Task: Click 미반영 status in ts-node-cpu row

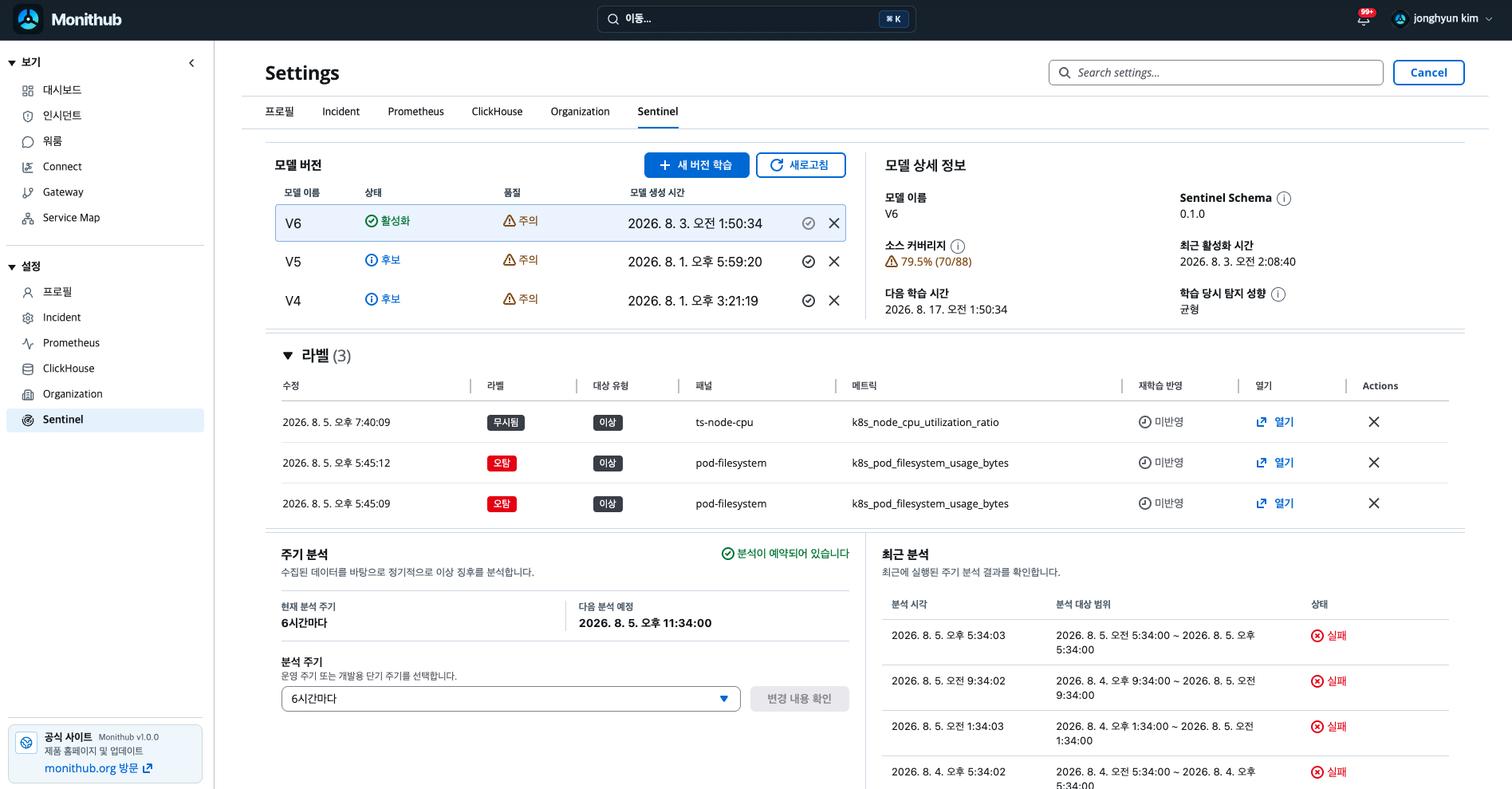Action: (1160, 422)
